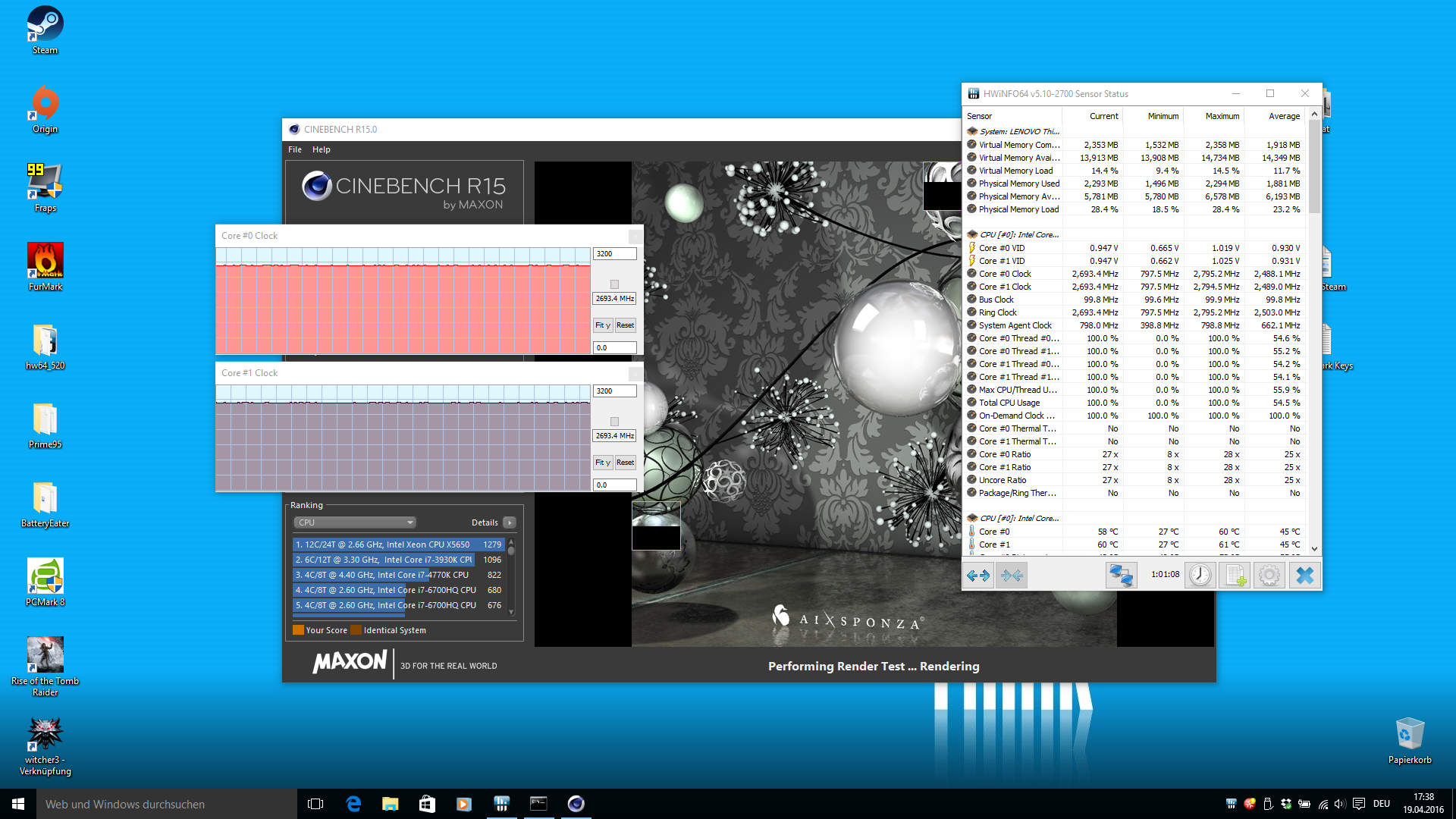The width and height of the screenshot is (1456, 819).
Task: Open HWiNFO remote network monitoring button
Action: (1121, 576)
